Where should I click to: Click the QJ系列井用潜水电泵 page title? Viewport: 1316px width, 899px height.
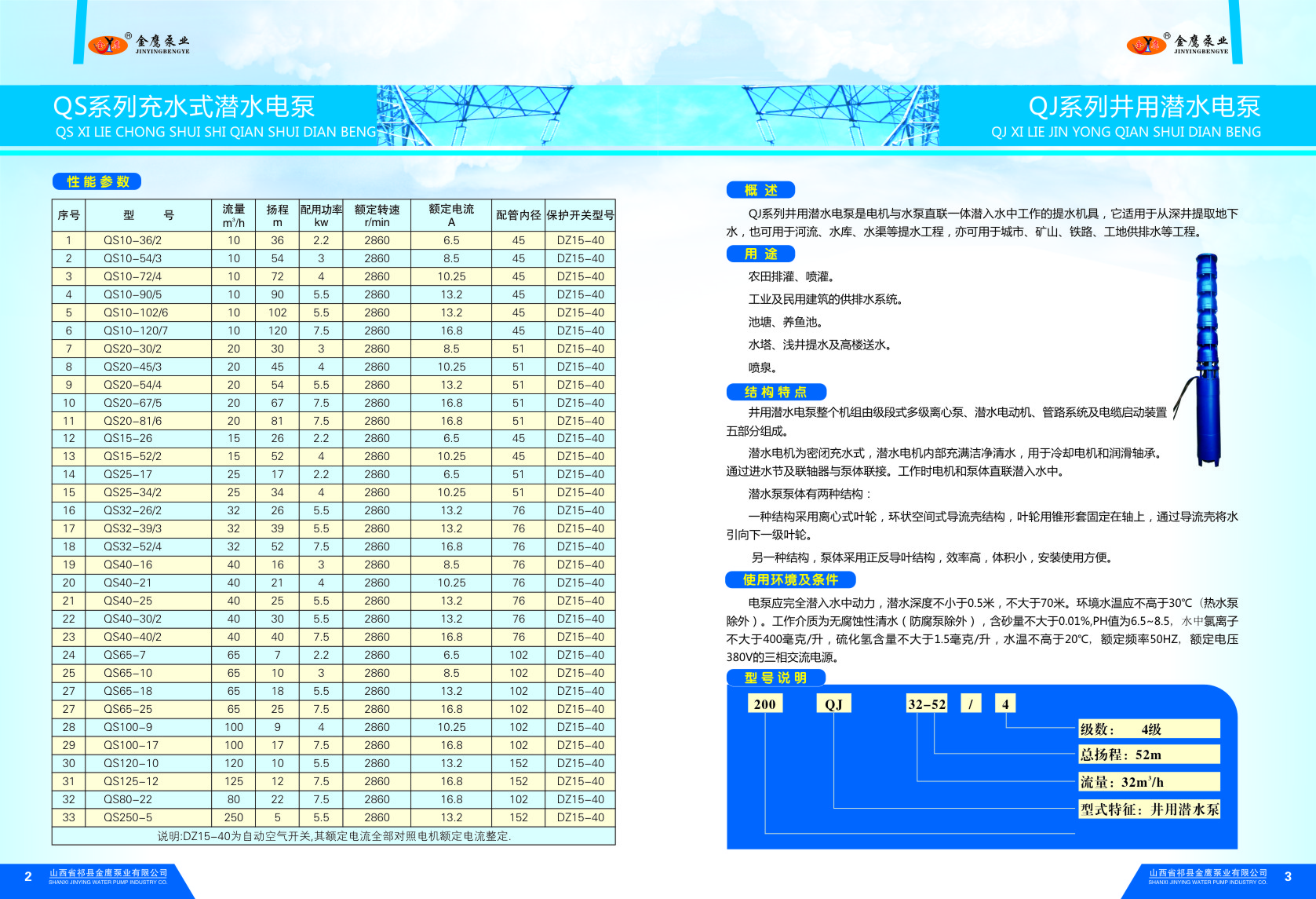(1144, 107)
